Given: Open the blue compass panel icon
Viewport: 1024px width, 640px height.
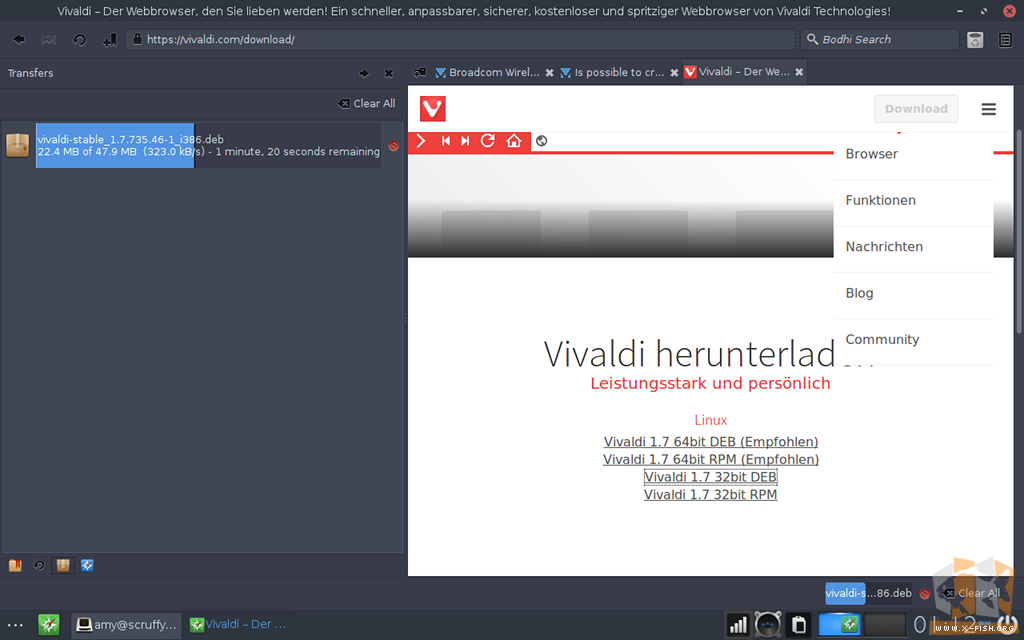Looking at the screenshot, I should point(87,566).
